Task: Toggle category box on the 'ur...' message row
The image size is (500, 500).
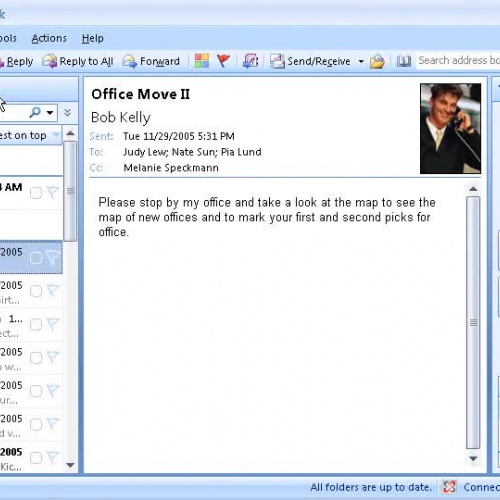Action: 36,391
